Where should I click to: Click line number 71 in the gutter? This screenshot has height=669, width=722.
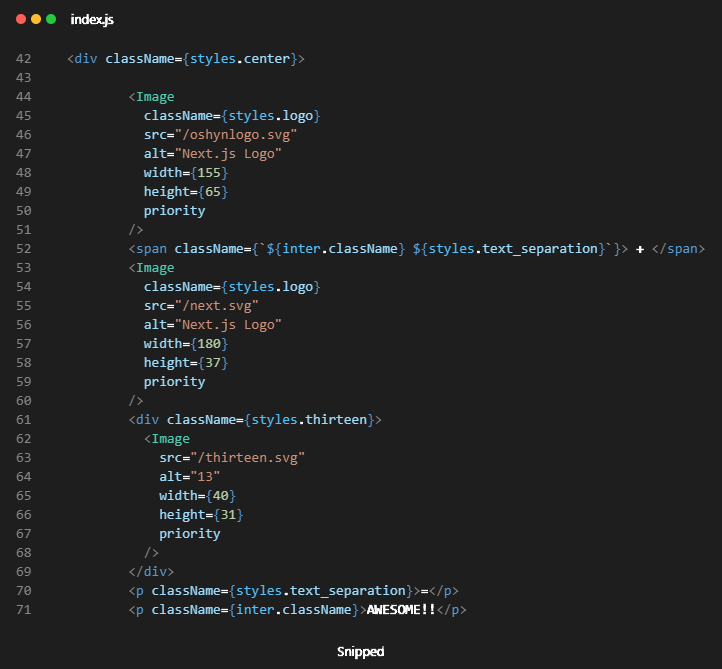click(23, 610)
